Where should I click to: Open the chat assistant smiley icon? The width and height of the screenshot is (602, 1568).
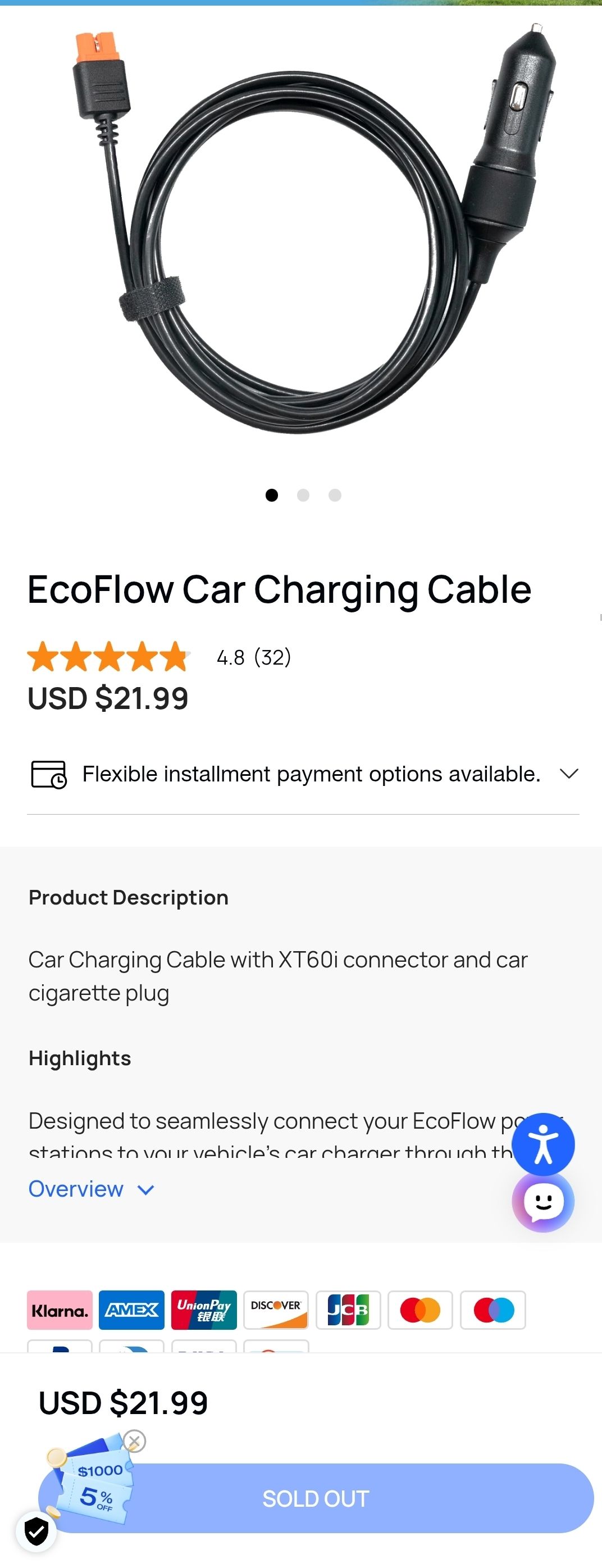pos(543,1202)
